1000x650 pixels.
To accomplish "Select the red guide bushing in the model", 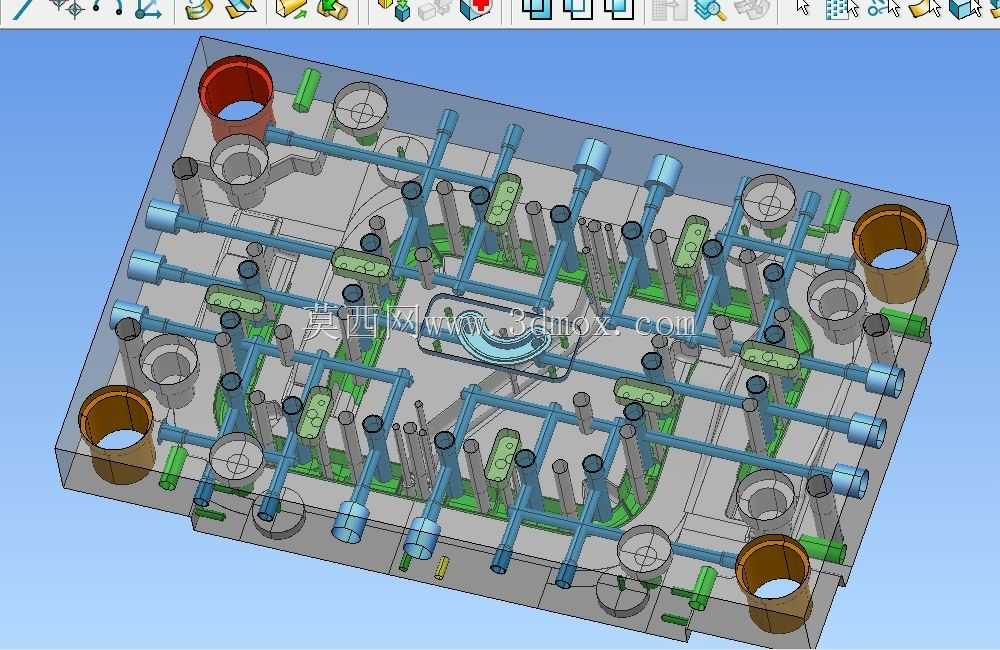I will click(x=237, y=99).
